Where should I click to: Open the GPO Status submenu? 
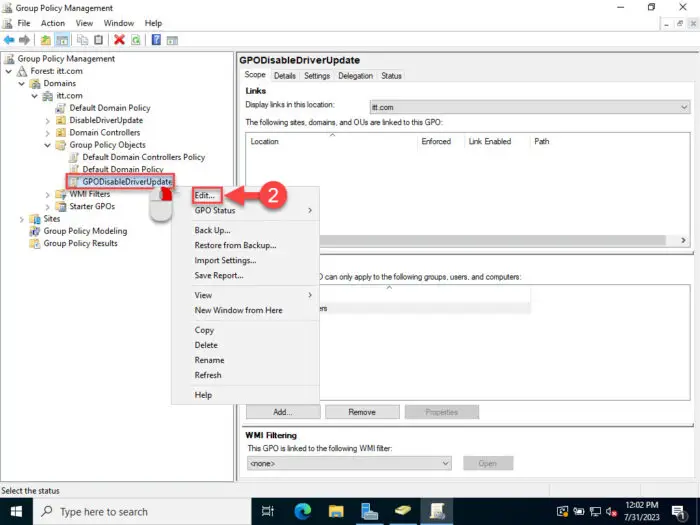(x=246, y=210)
